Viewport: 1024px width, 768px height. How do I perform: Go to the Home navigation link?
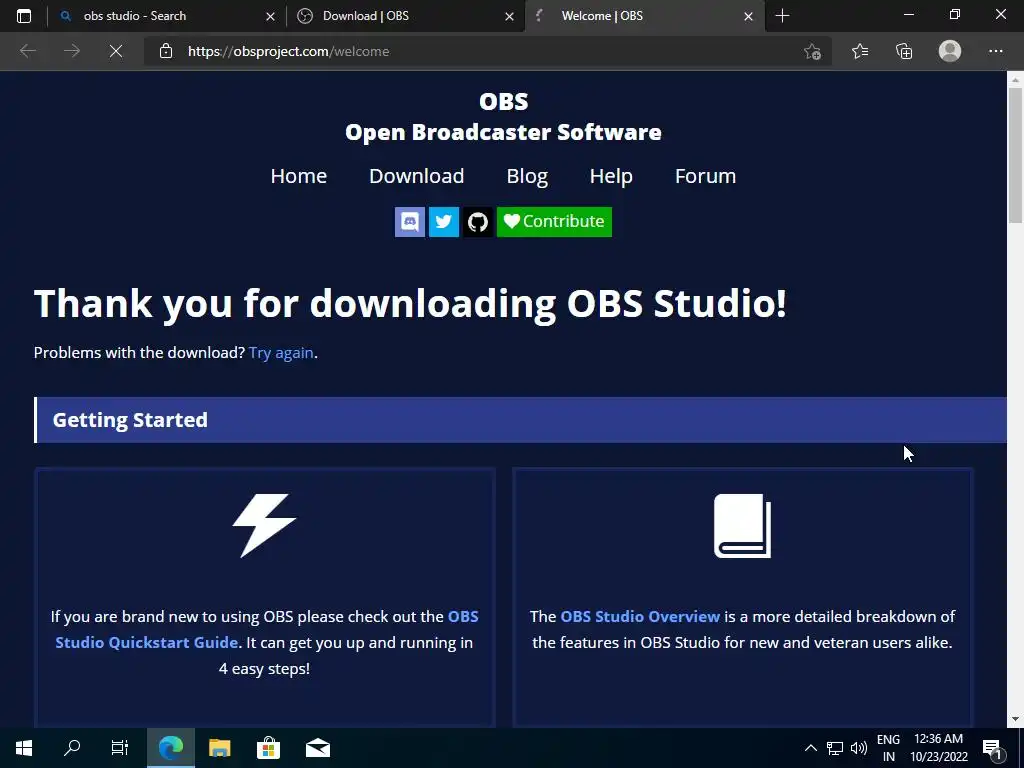click(298, 176)
